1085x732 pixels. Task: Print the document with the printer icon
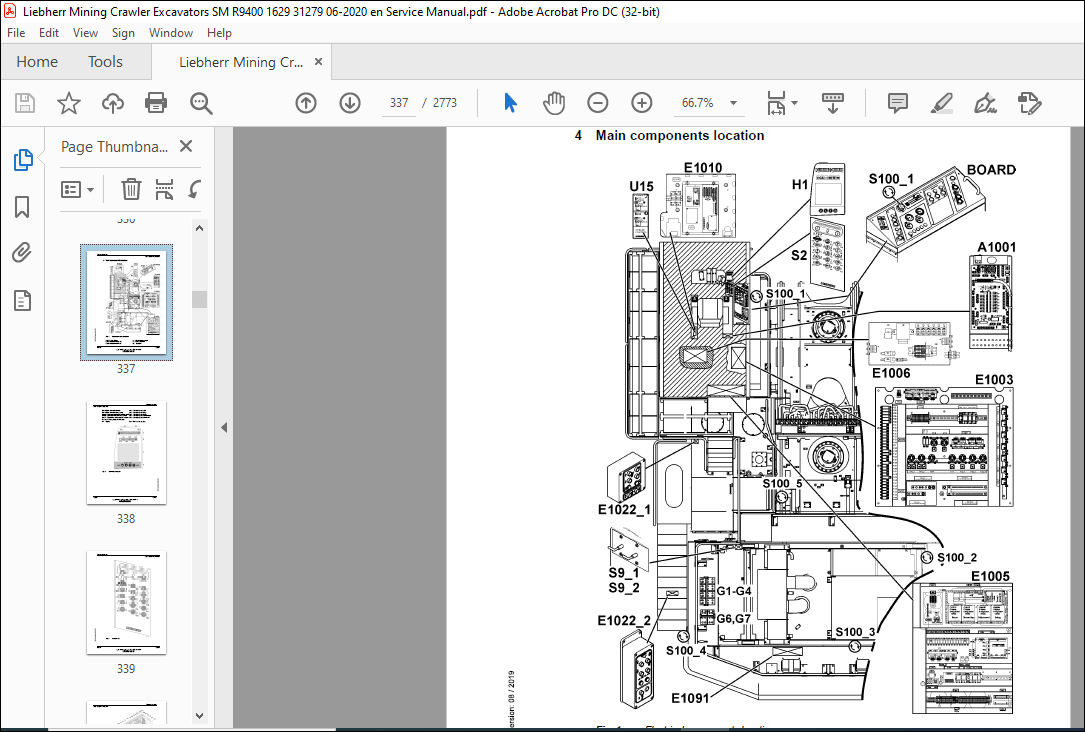[156, 103]
